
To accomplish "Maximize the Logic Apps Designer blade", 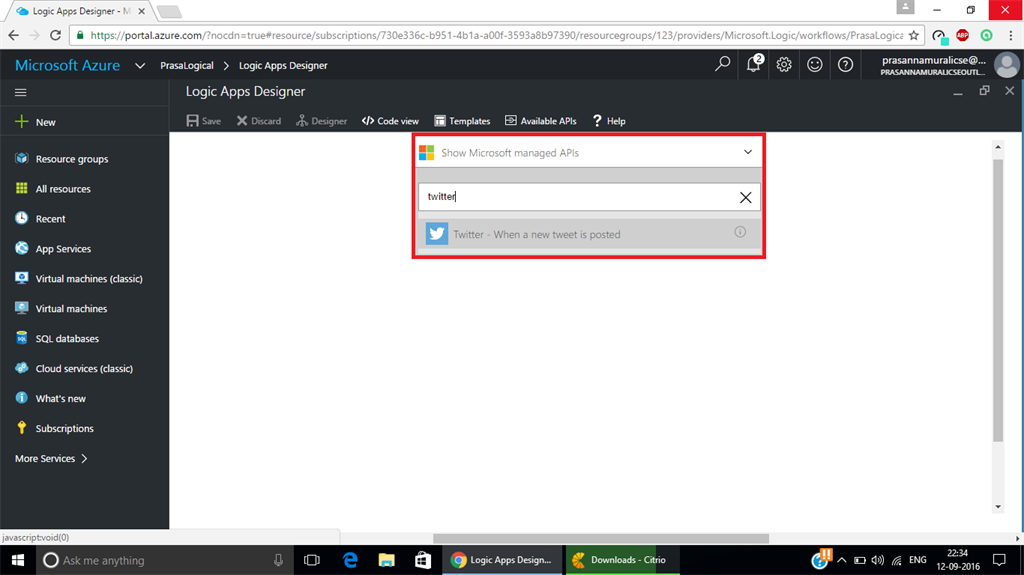I will click(x=984, y=91).
